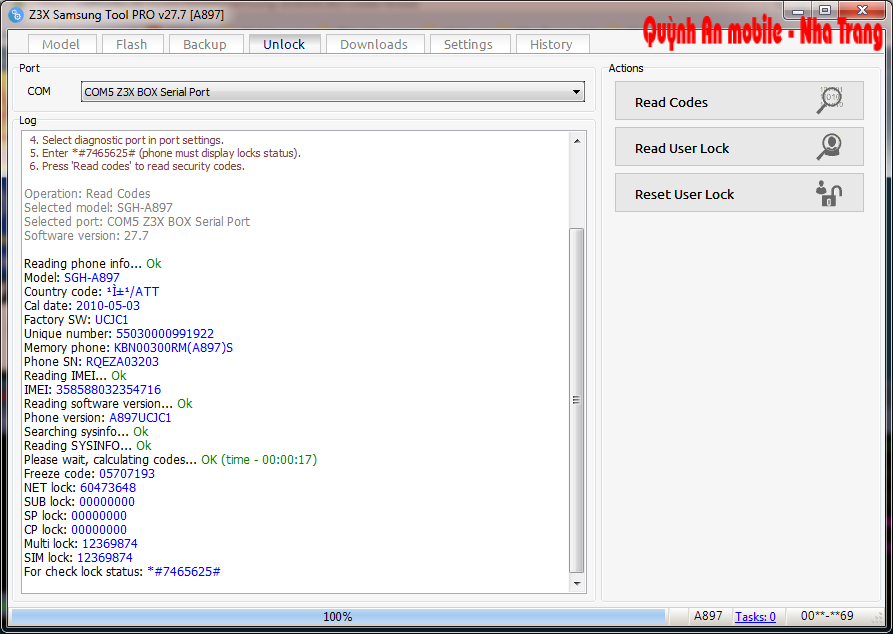Click the Z3X app icon in title bar

tap(16, 14)
